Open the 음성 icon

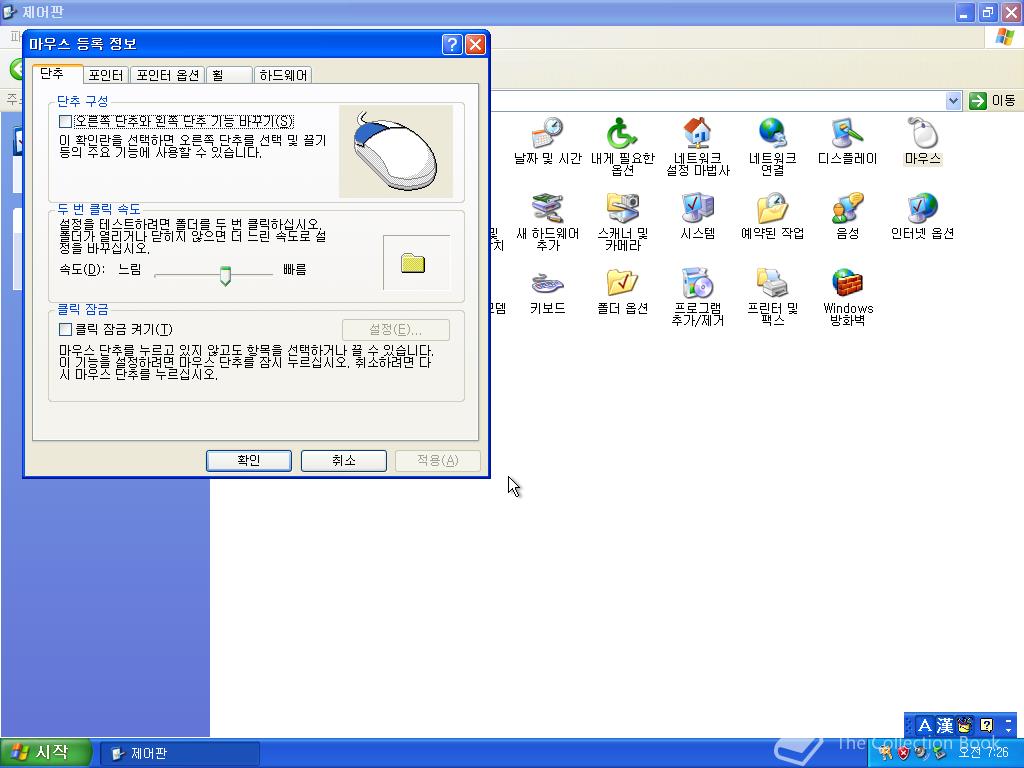(x=848, y=217)
